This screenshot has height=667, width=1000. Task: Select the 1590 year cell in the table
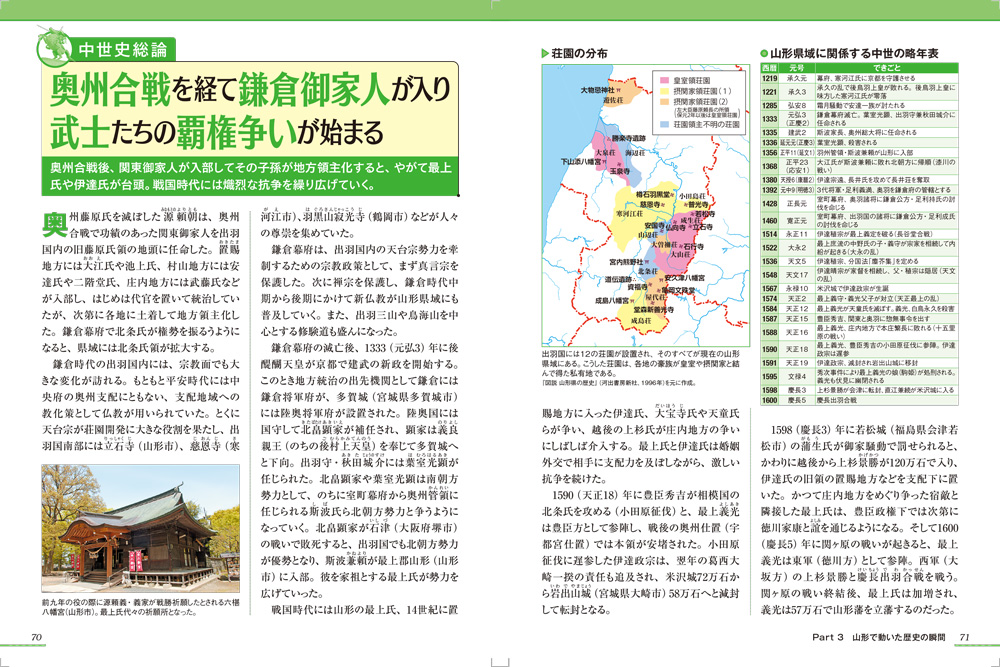click(770, 349)
